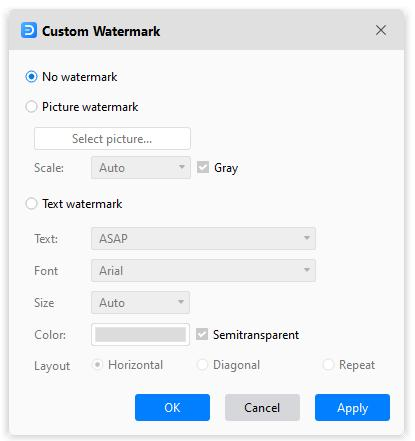Open the Scale dropdown set to Auto
Screen dimensions: 415x441
click(x=141, y=168)
